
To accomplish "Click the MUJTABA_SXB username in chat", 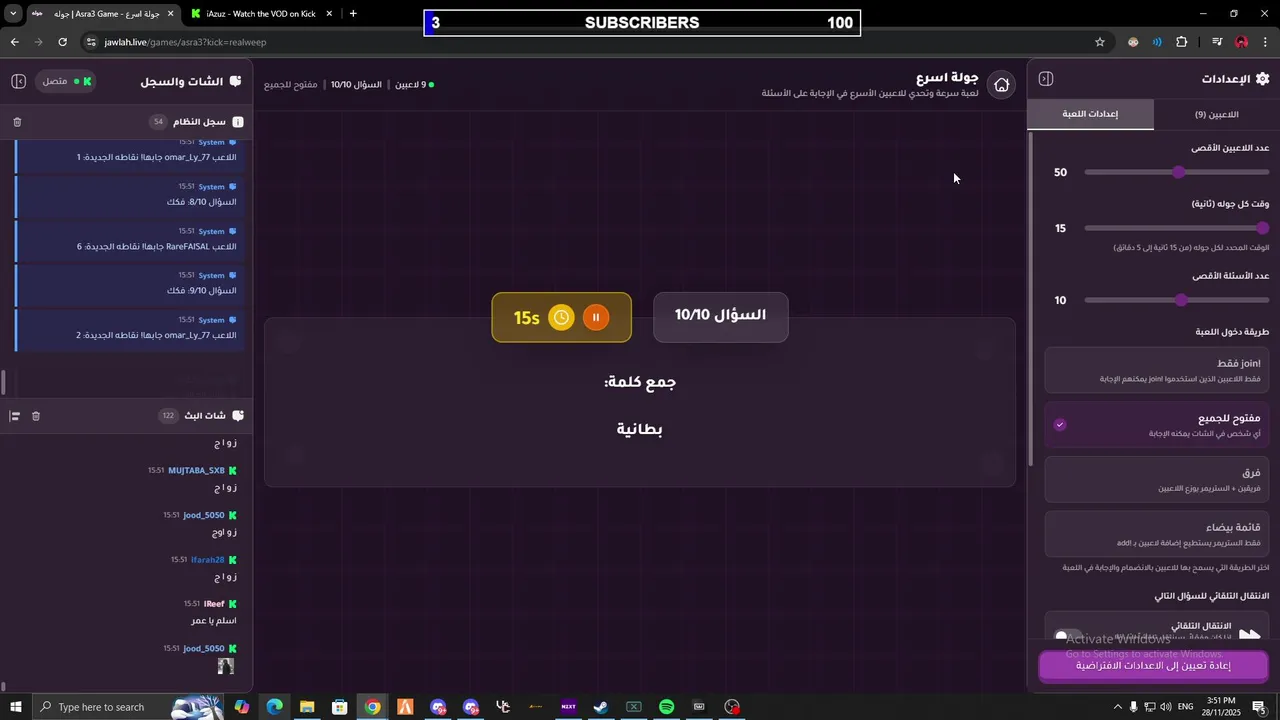I will point(196,470).
